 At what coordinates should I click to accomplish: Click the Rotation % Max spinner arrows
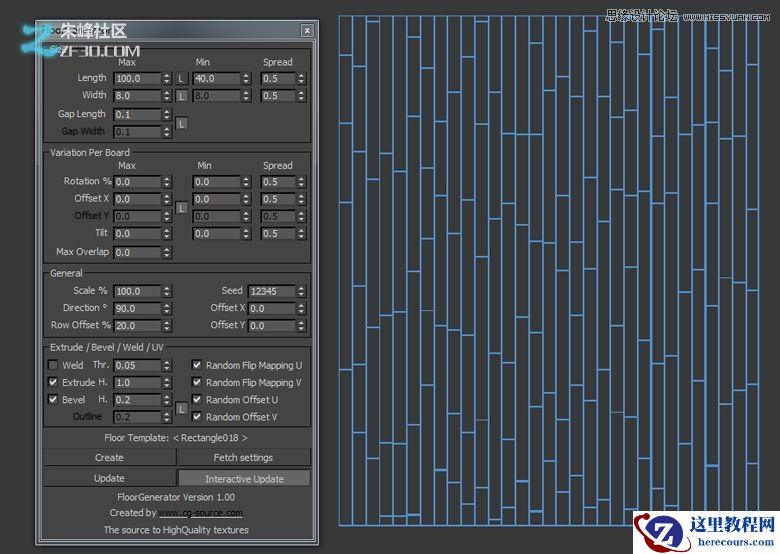point(167,182)
